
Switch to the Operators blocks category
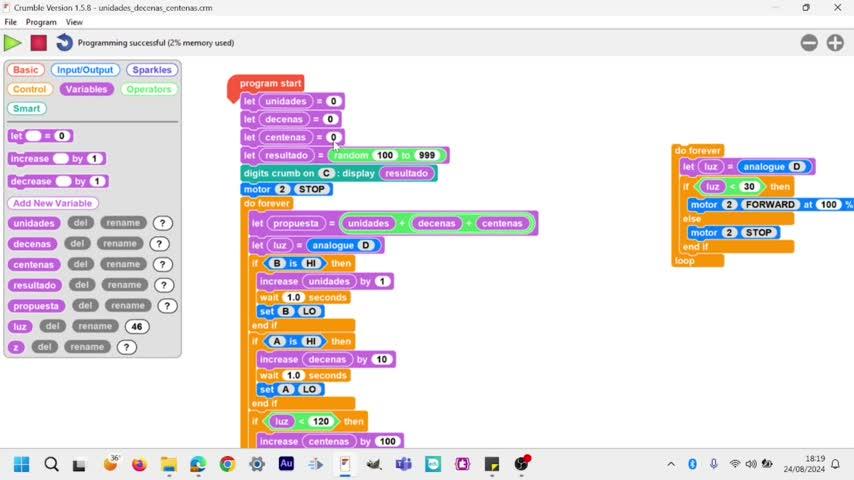[149, 89]
